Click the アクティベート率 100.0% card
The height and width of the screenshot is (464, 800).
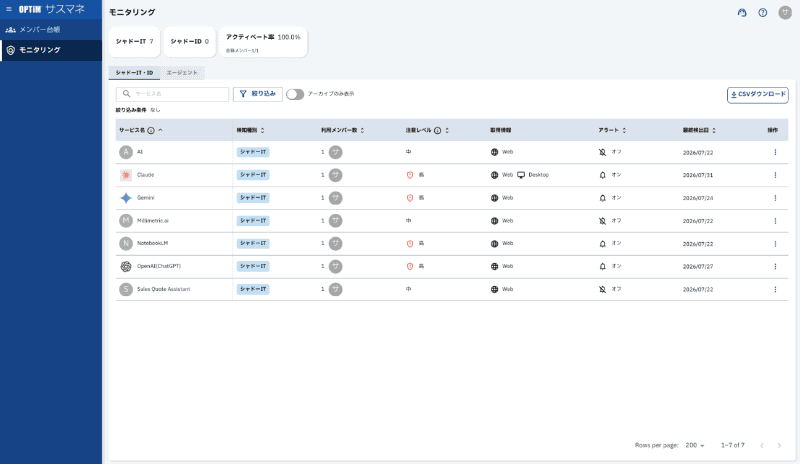click(x=263, y=41)
